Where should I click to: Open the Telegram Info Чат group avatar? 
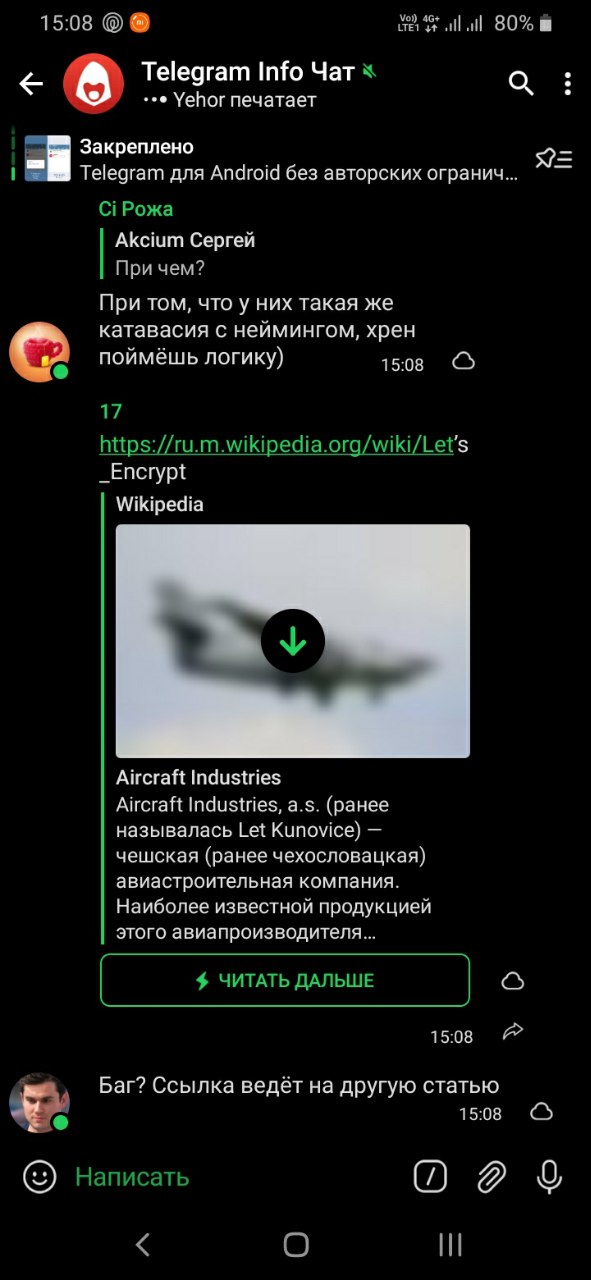coord(94,84)
